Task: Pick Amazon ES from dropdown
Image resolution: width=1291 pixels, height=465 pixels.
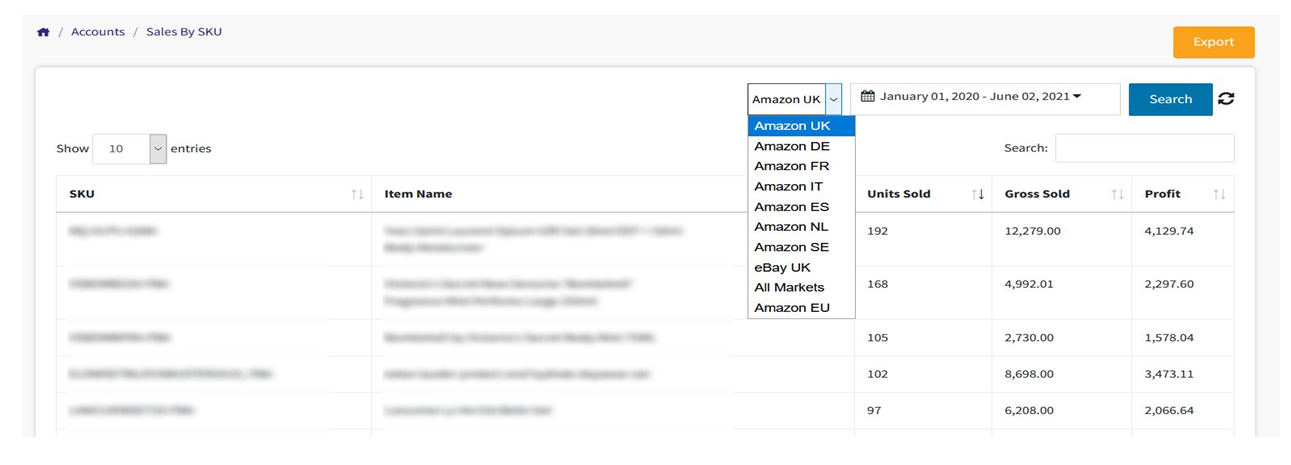Action: click(x=801, y=207)
